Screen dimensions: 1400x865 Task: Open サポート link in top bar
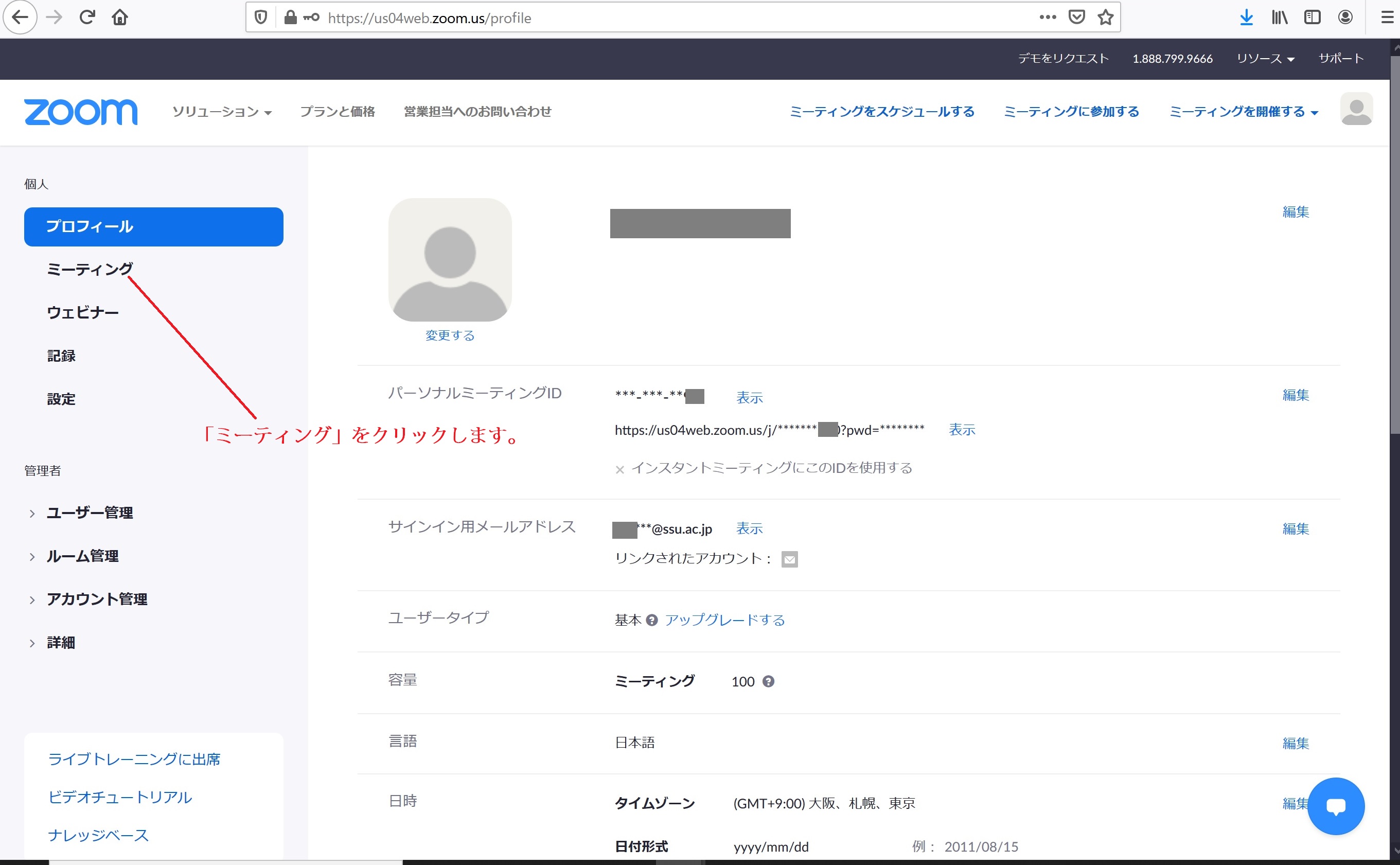pos(1341,58)
